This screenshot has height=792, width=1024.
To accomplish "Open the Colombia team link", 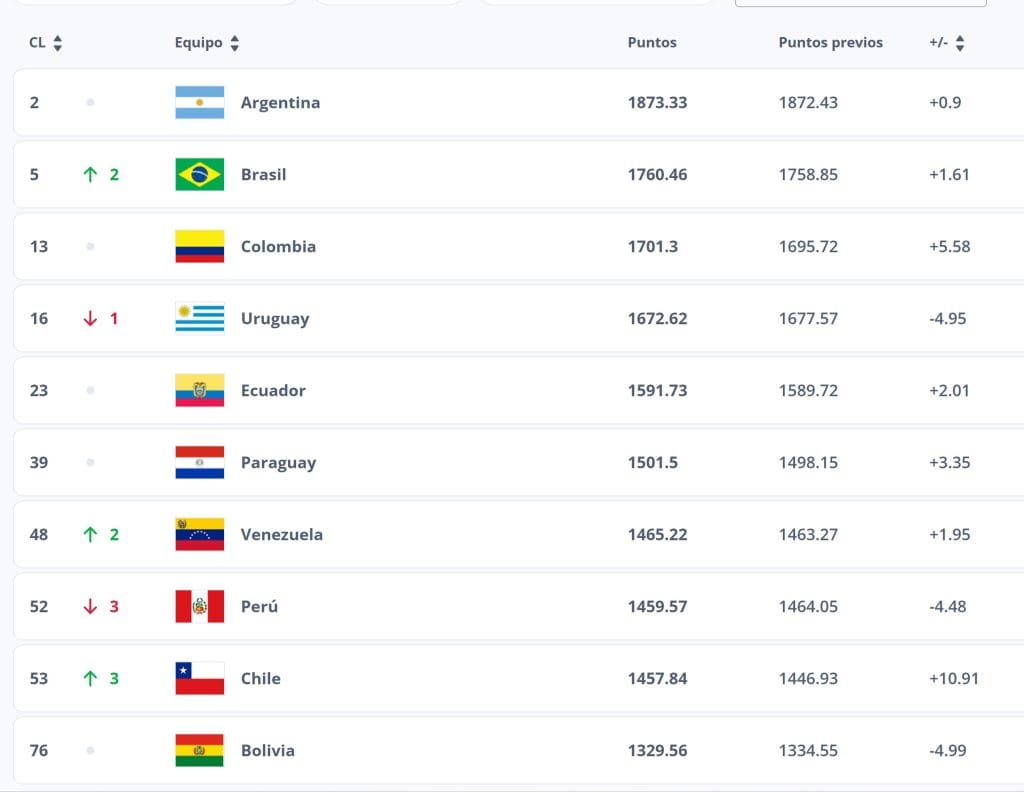I will tap(278, 246).
